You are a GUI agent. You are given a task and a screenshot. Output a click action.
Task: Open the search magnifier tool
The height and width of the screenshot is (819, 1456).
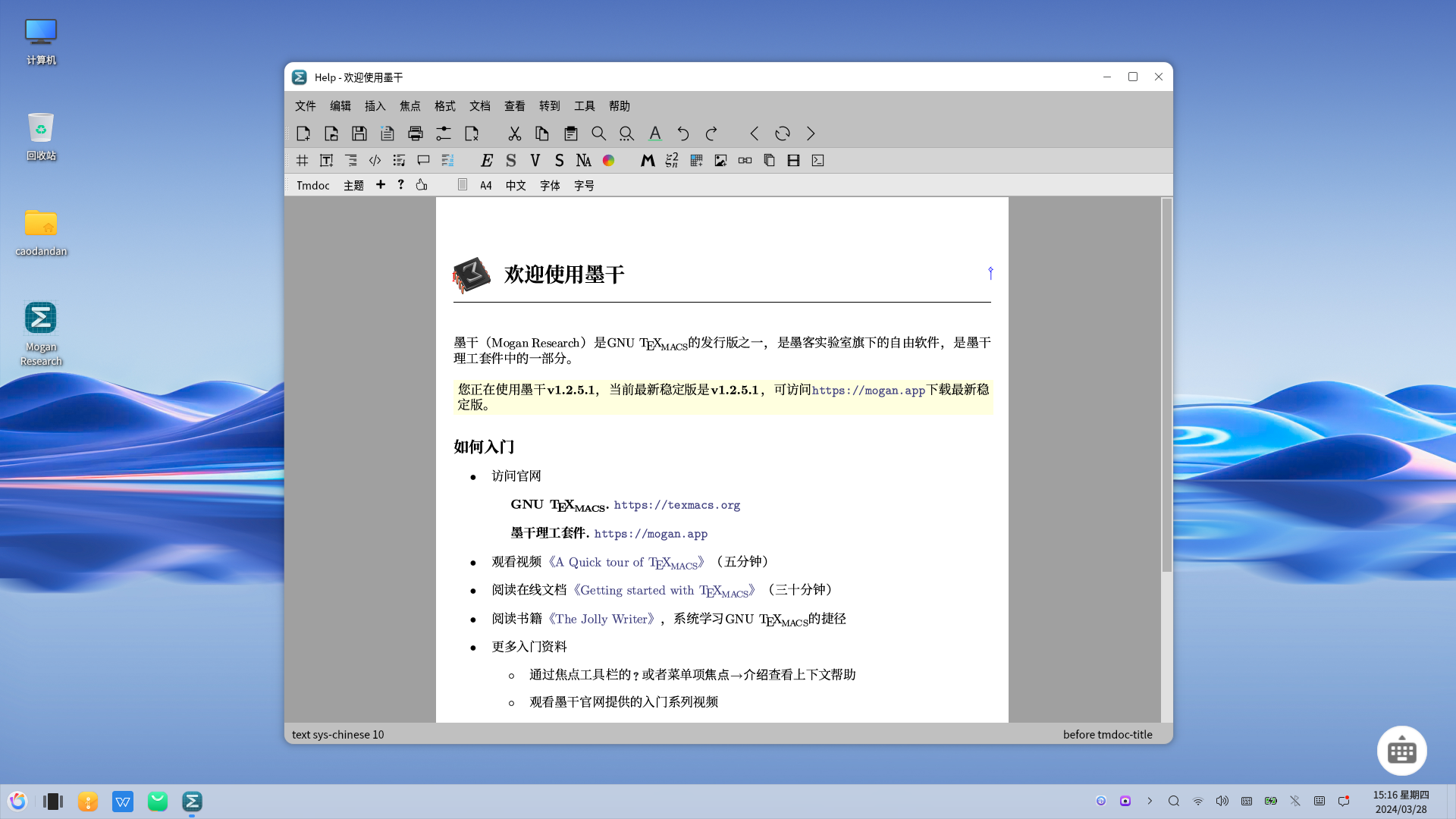599,133
